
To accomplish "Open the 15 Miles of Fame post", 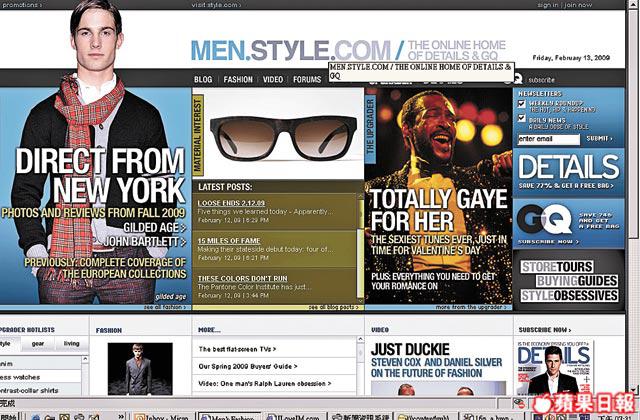I will click(x=229, y=241).
